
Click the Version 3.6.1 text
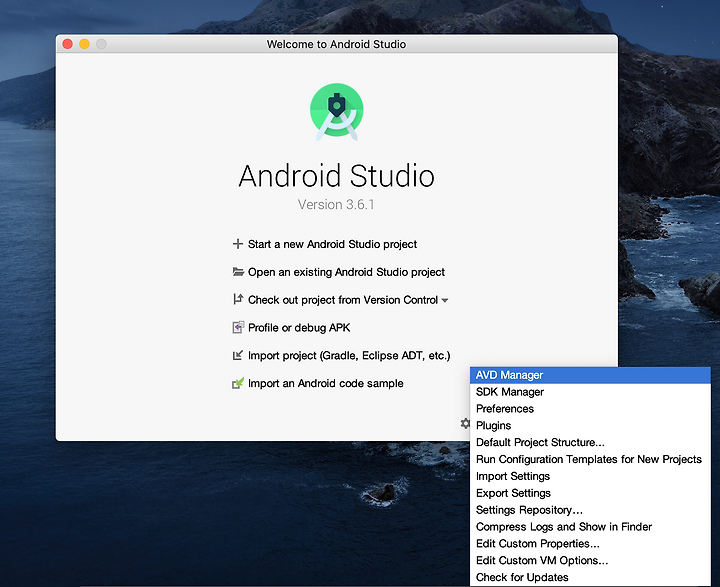(x=336, y=204)
